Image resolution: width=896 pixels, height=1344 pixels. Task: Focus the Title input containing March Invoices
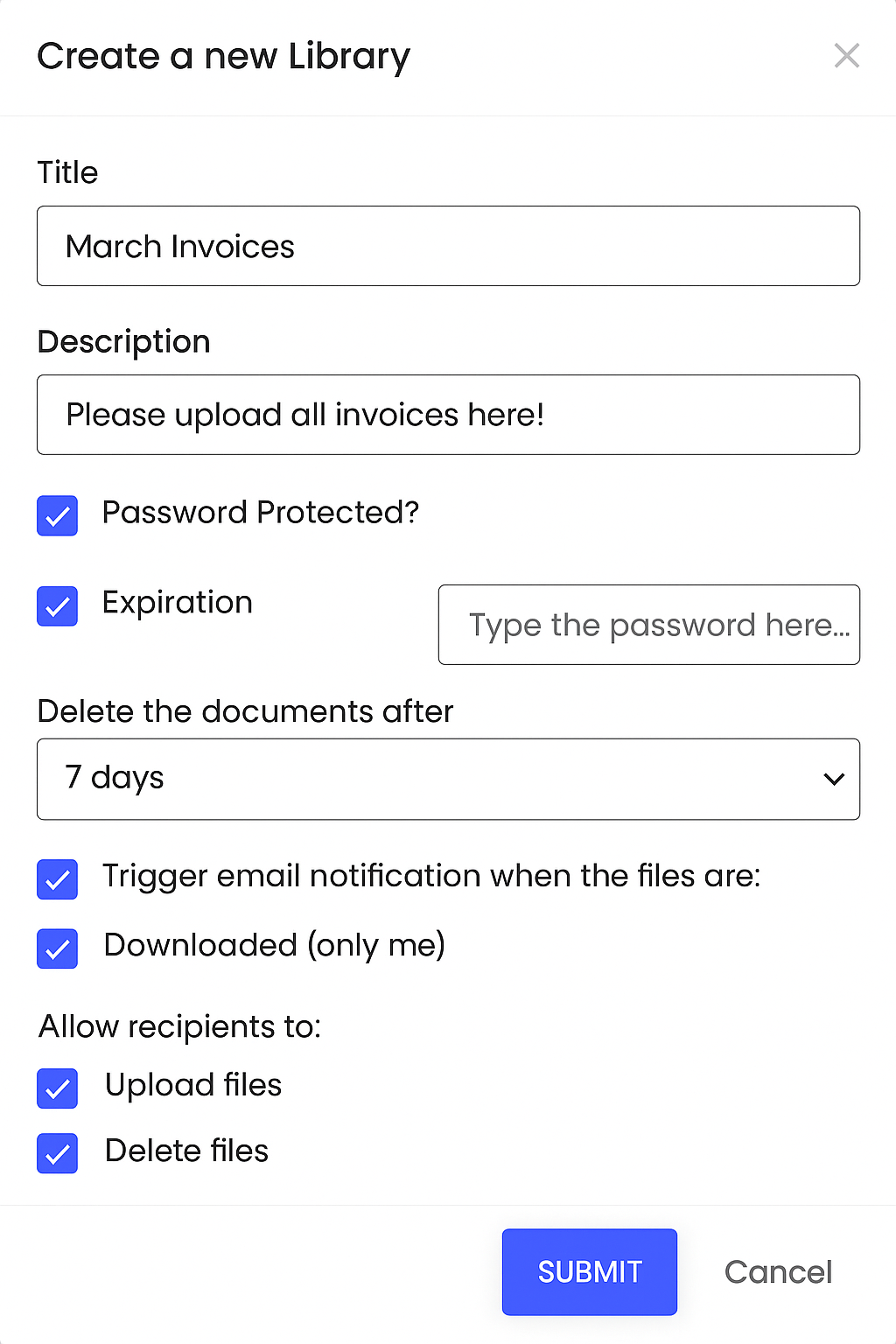coord(448,246)
